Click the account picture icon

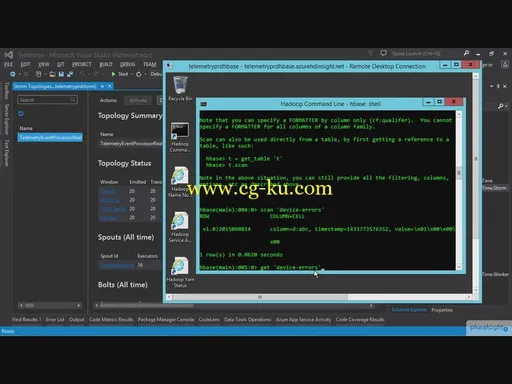tap(505, 64)
